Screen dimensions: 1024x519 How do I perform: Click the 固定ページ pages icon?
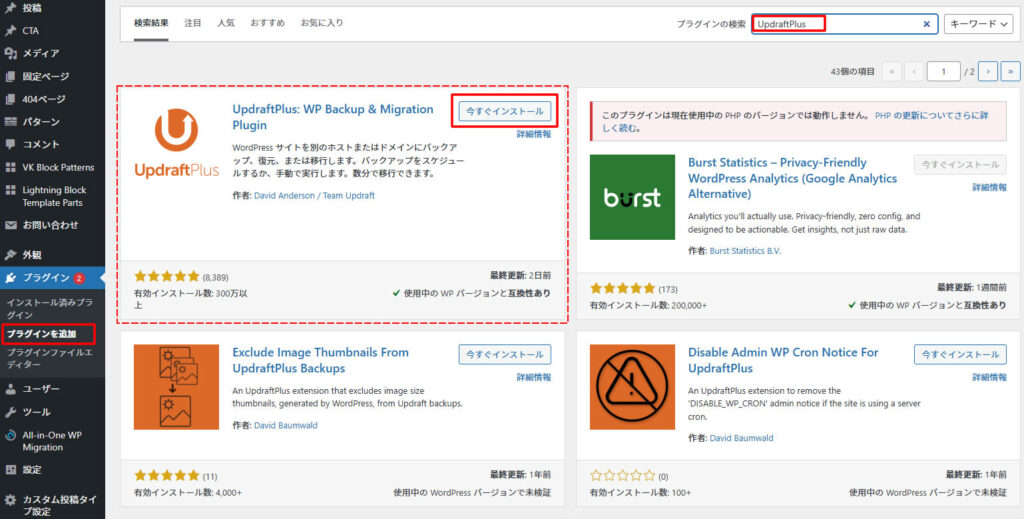tap(10, 76)
